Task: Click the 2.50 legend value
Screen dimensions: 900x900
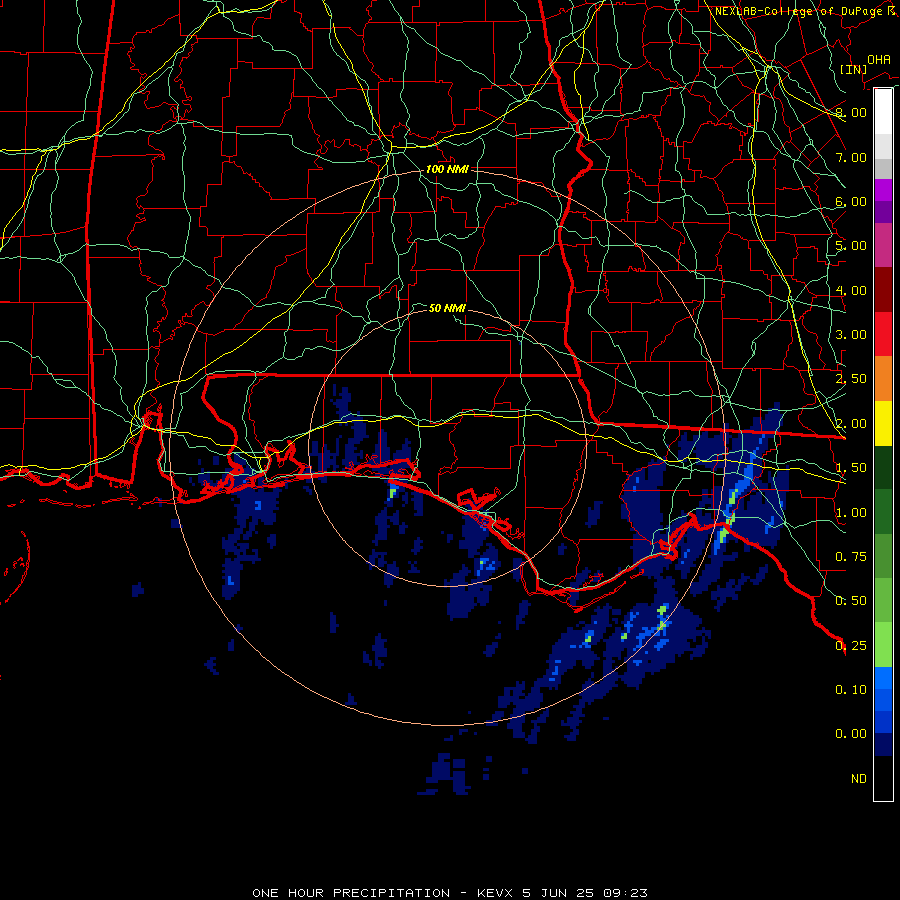Action: click(x=851, y=379)
